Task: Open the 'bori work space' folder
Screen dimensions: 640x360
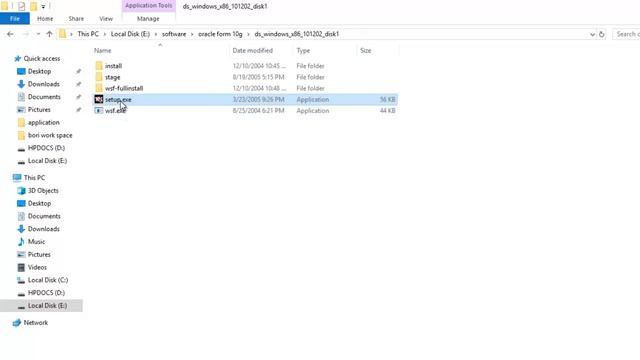Action: (x=50, y=135)
